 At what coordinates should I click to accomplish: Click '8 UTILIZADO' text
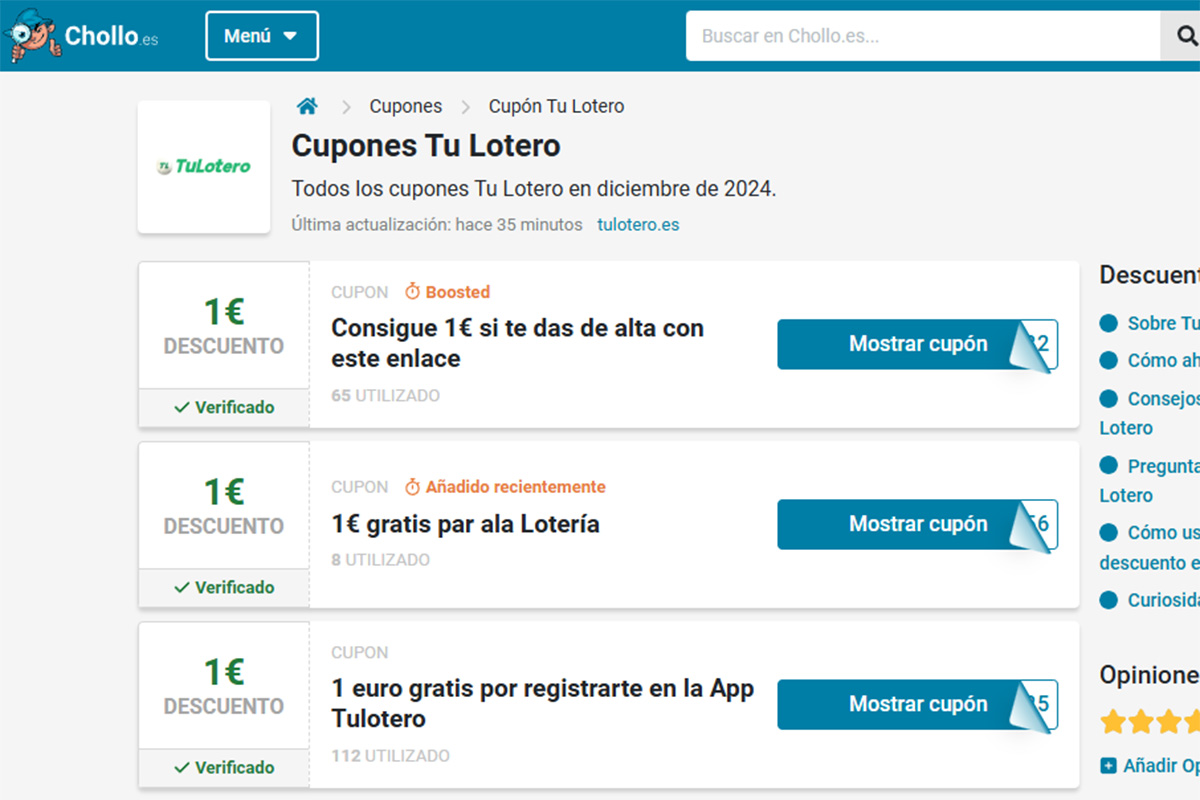pyautogui.click(x=380, y=560)
